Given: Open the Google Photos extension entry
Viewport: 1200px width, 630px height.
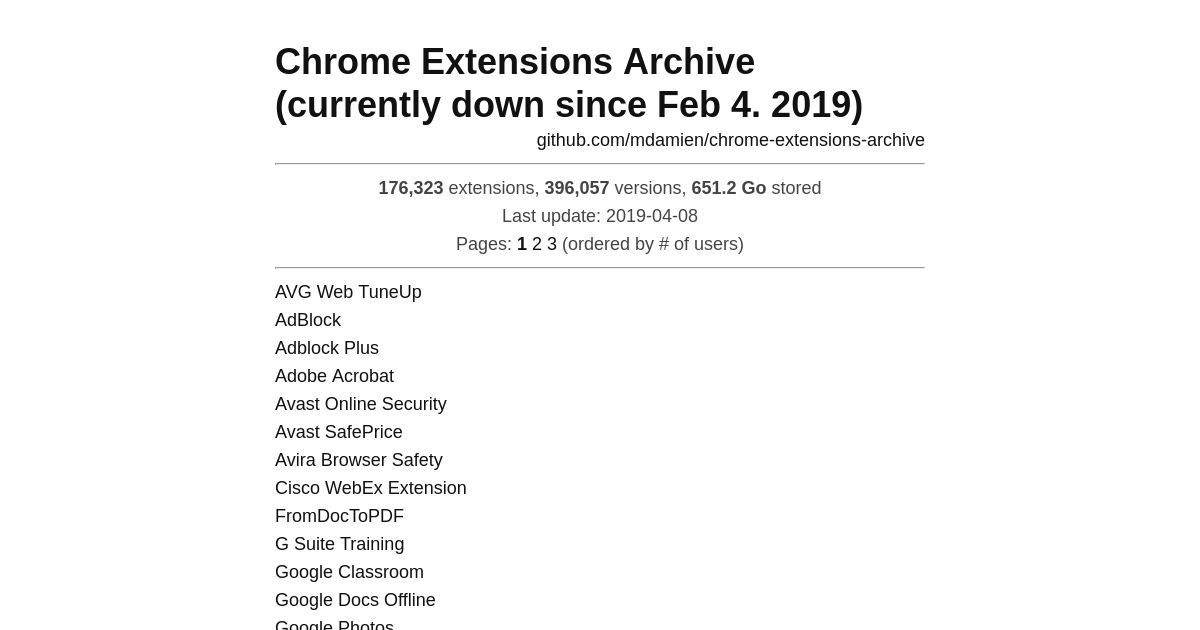Looking at the screenshot, I should click(x=334, y=624).
